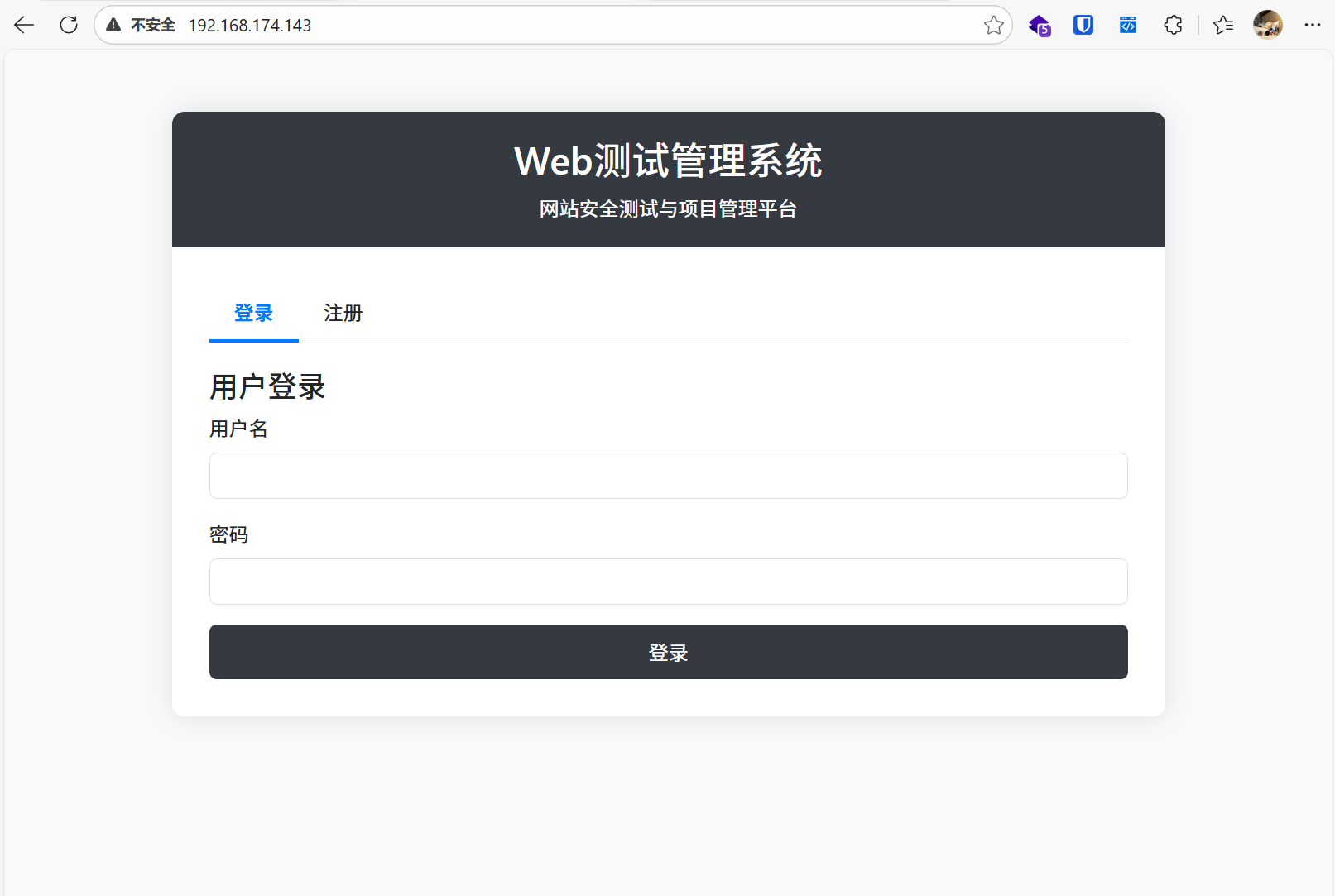
Task: Bookmark this page with the star icon
Action: pos(993,25)
